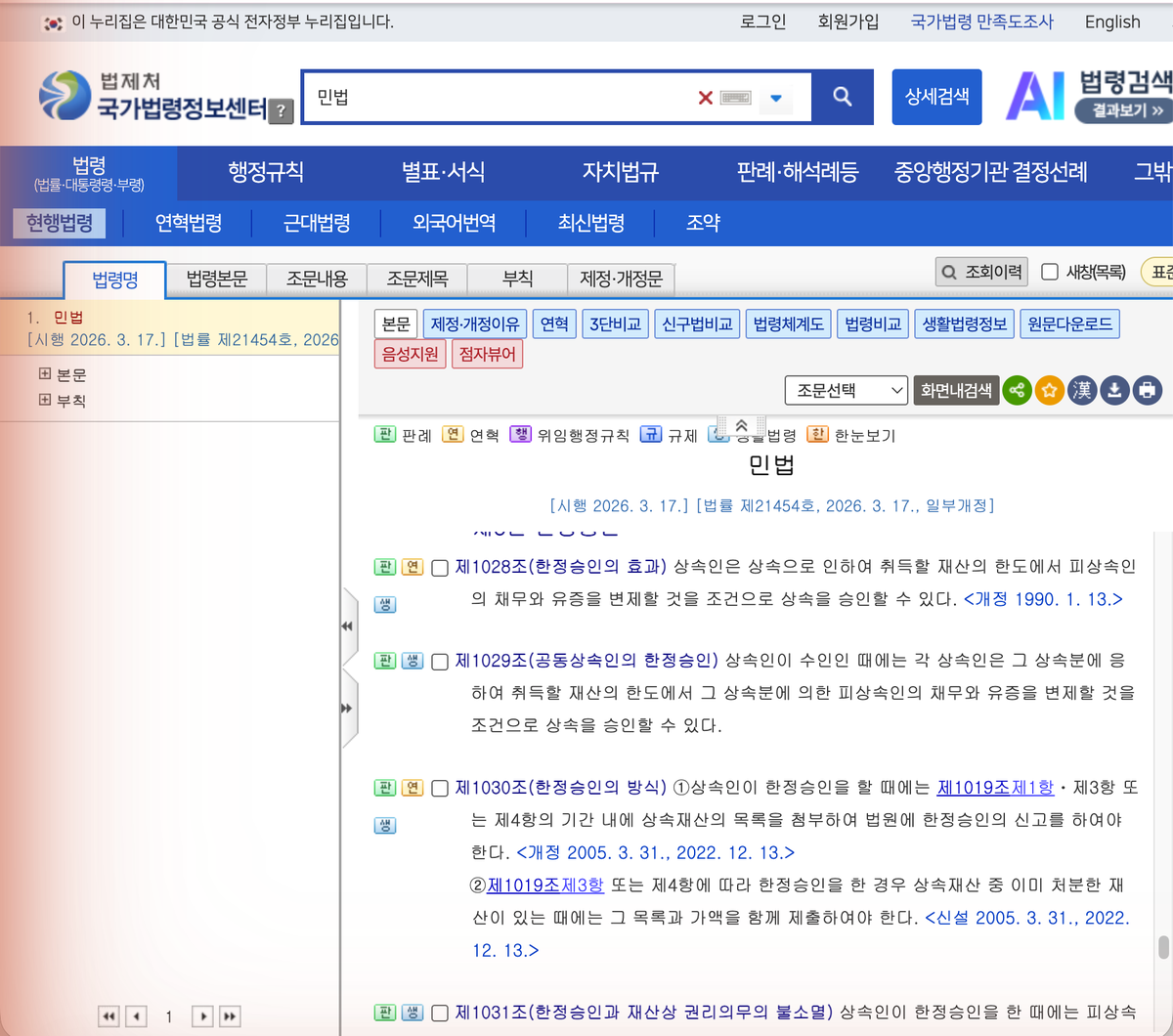
Task: Click the vertical scrollbar thumb of law text
Action: coord(1163,948)
